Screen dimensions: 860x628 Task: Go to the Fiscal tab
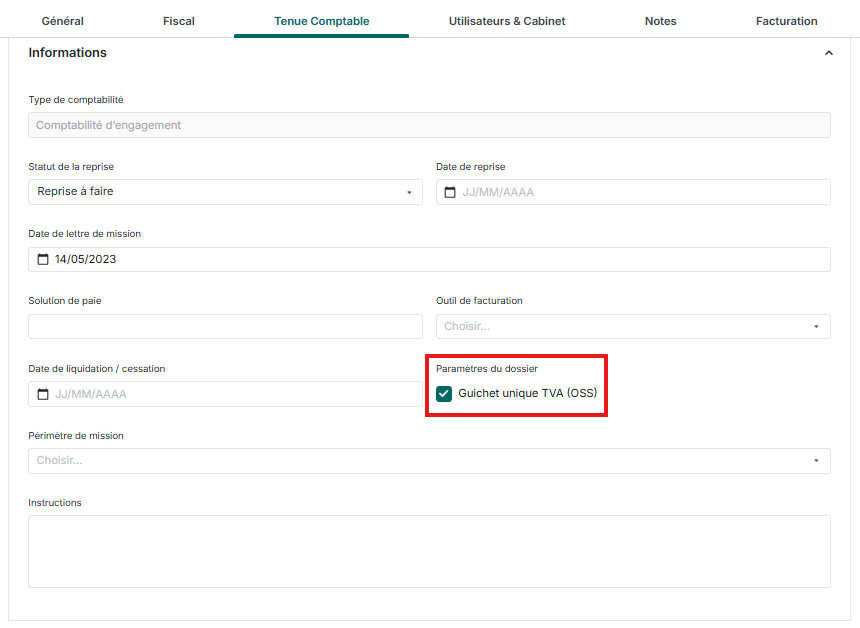click(x=179, y=21)
